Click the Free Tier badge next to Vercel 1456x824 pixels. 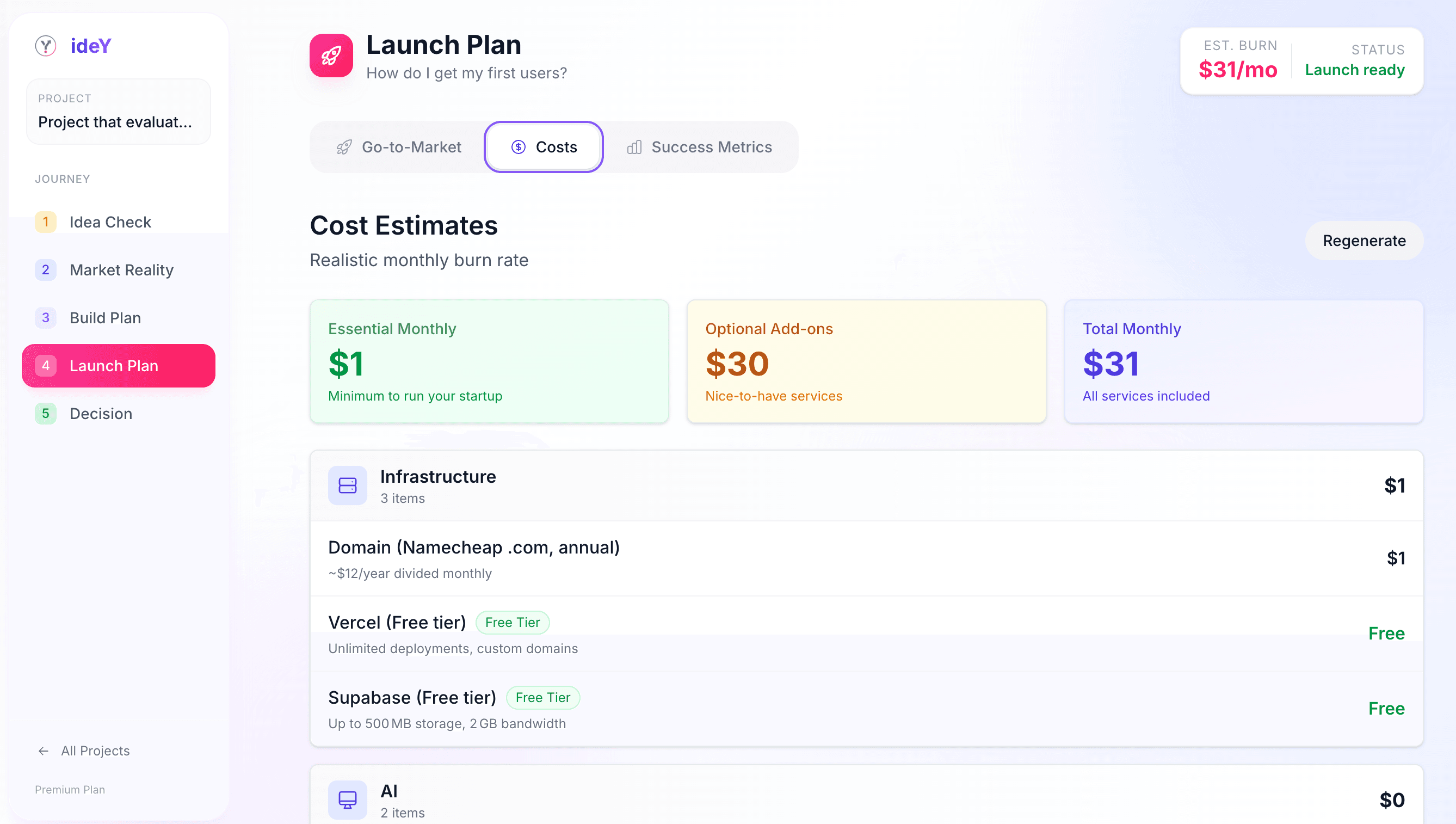click(x=513, y=622)
